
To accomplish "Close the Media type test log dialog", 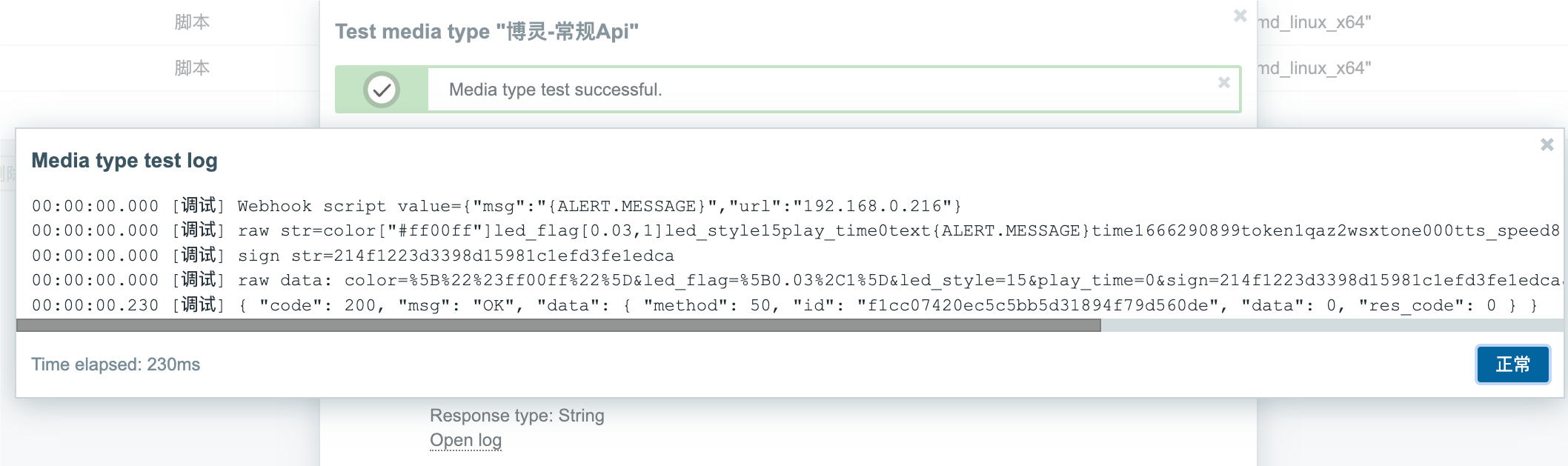I will pyautogui.click(x=1547, y=145).
